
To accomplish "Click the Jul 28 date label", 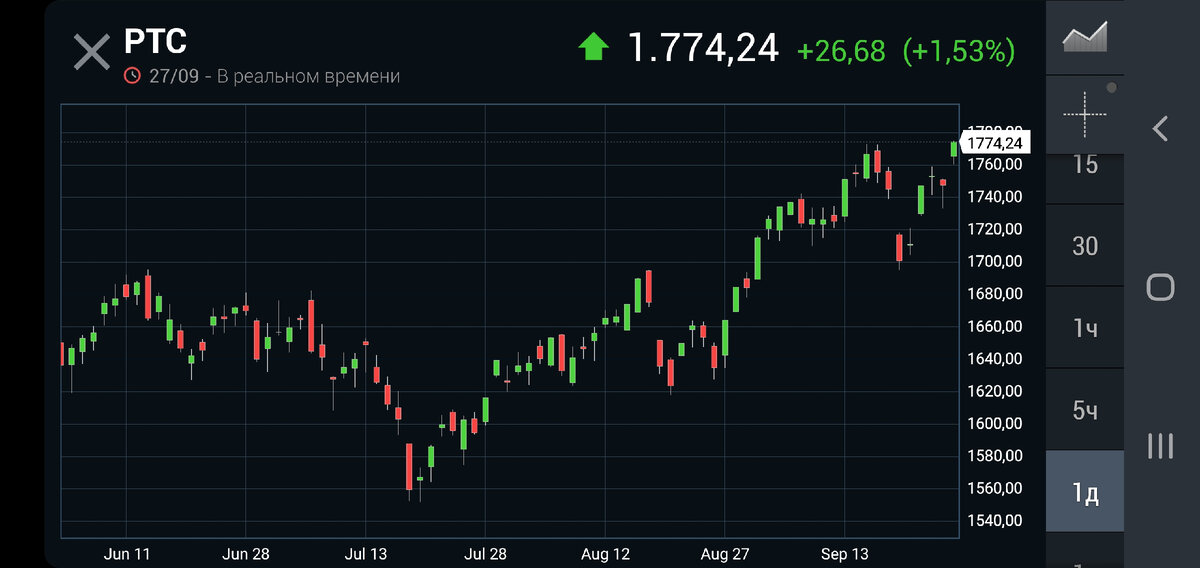I will click(x=485, y=553).
